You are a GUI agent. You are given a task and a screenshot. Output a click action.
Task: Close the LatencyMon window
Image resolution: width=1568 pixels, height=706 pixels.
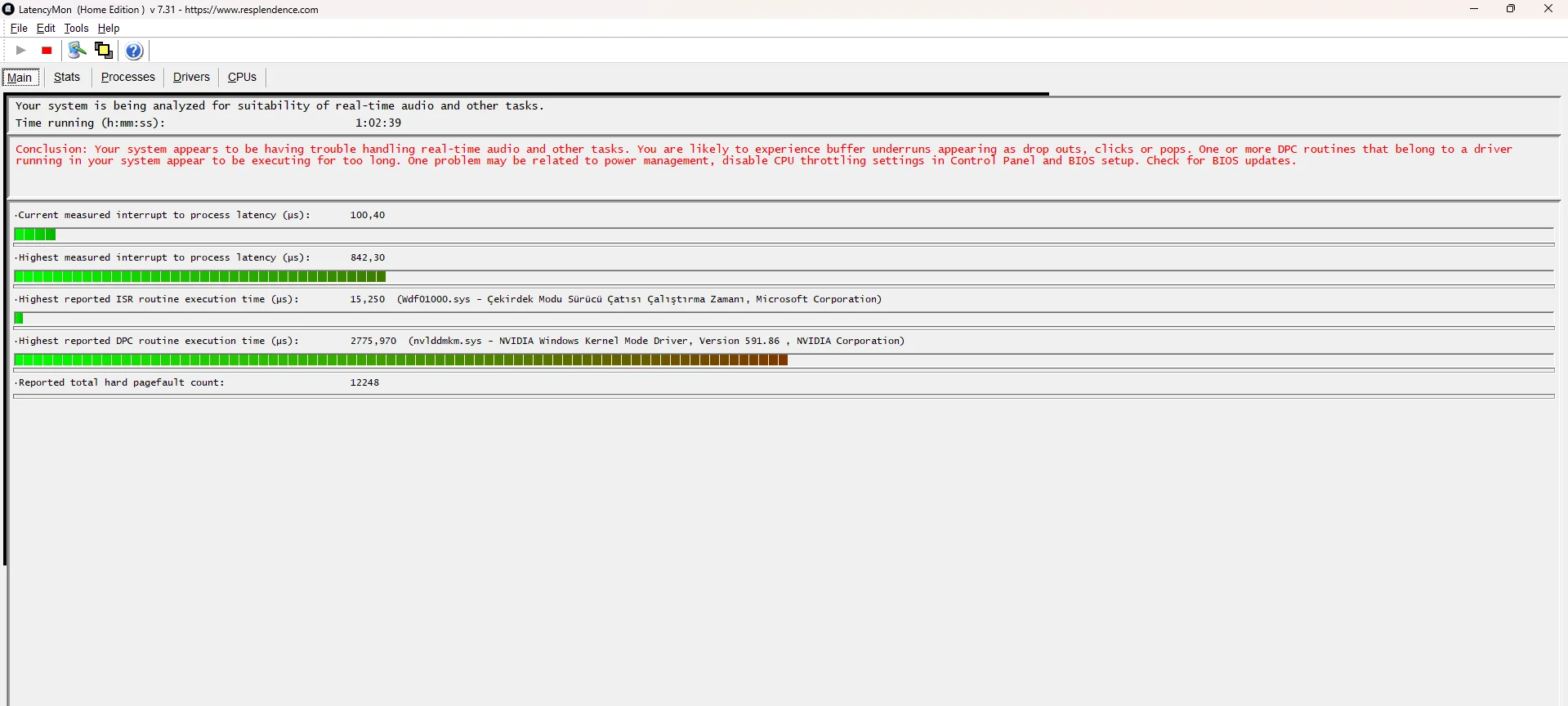click(x=1548, y=9)
